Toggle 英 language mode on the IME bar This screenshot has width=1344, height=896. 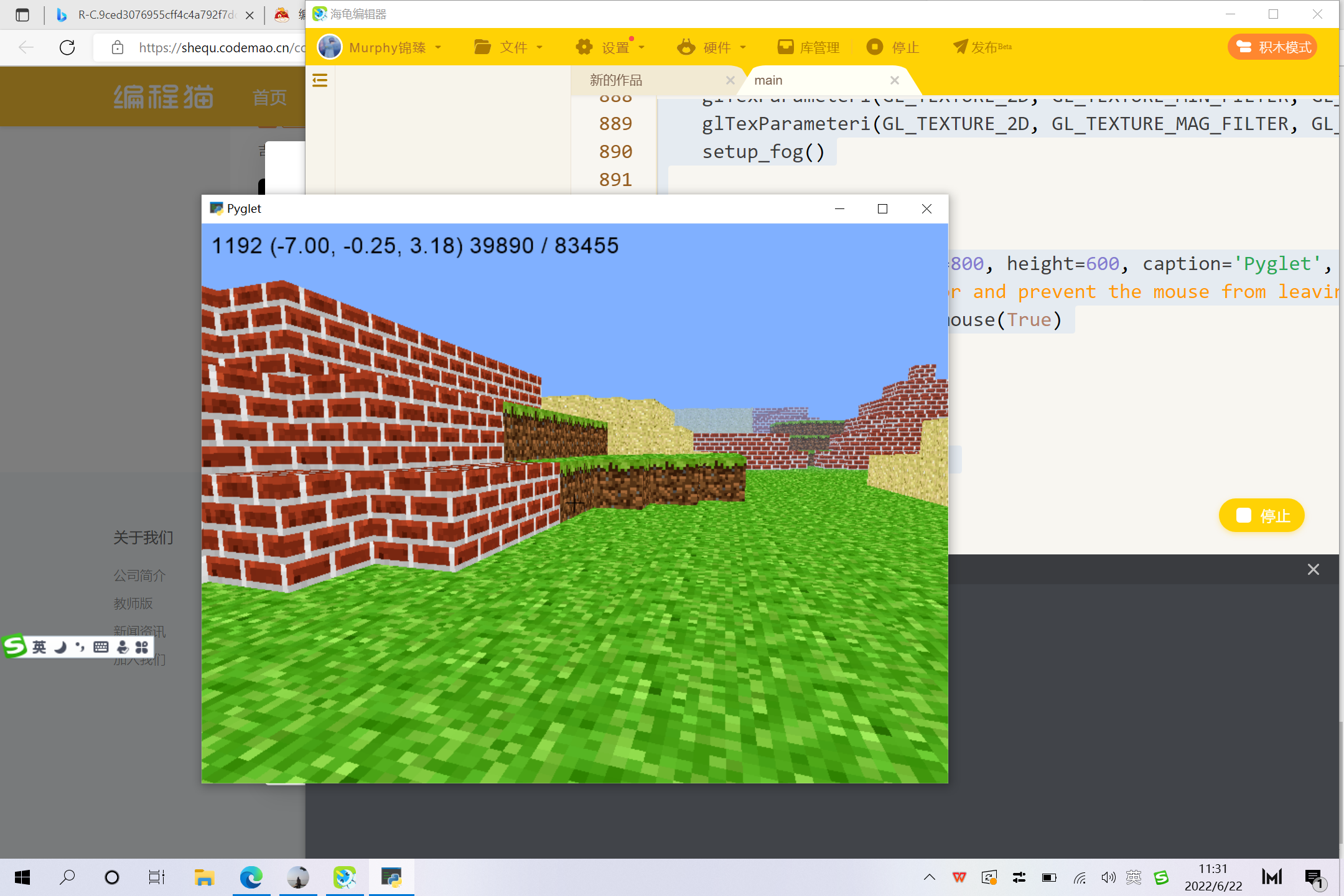[39, 647]
